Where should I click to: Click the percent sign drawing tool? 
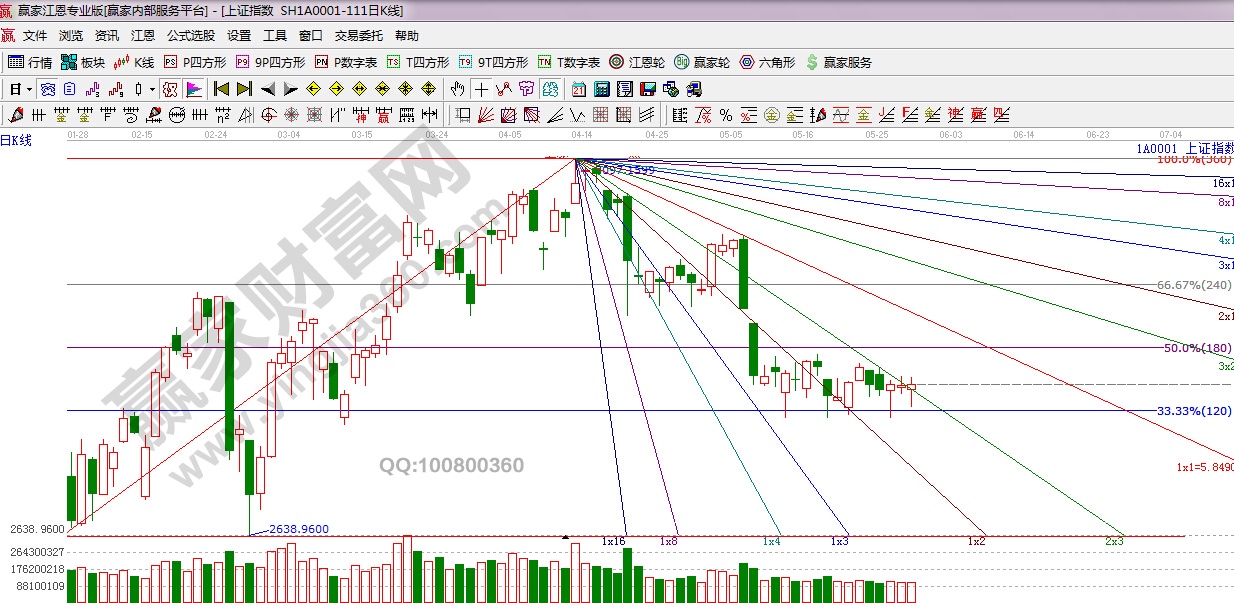coord(725,114)
